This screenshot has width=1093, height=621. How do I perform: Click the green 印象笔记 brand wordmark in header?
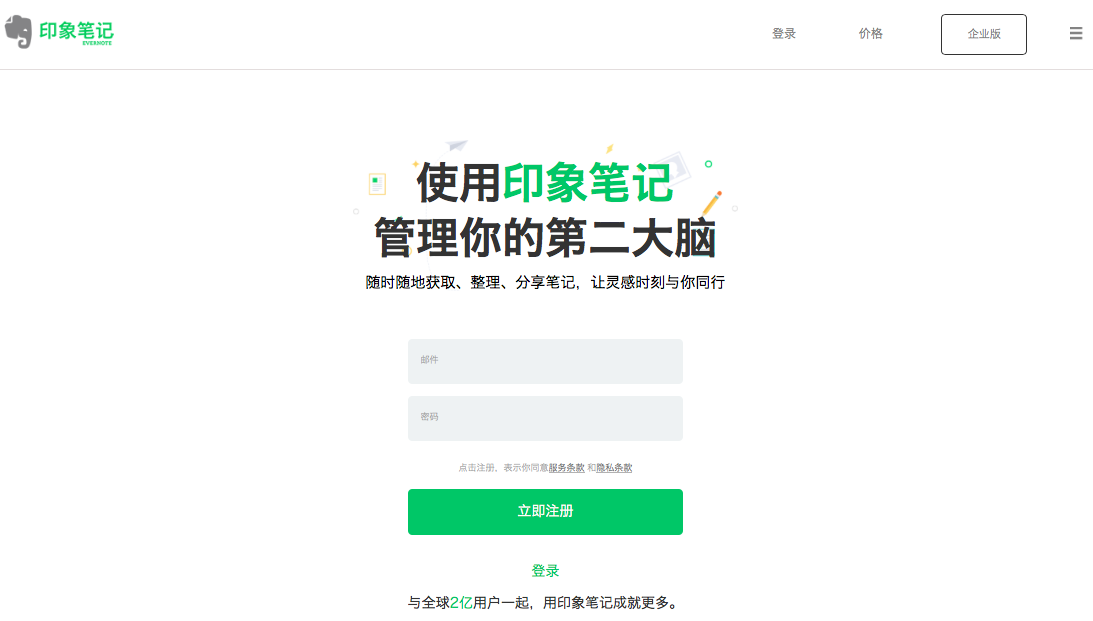(x=76, y=31)
